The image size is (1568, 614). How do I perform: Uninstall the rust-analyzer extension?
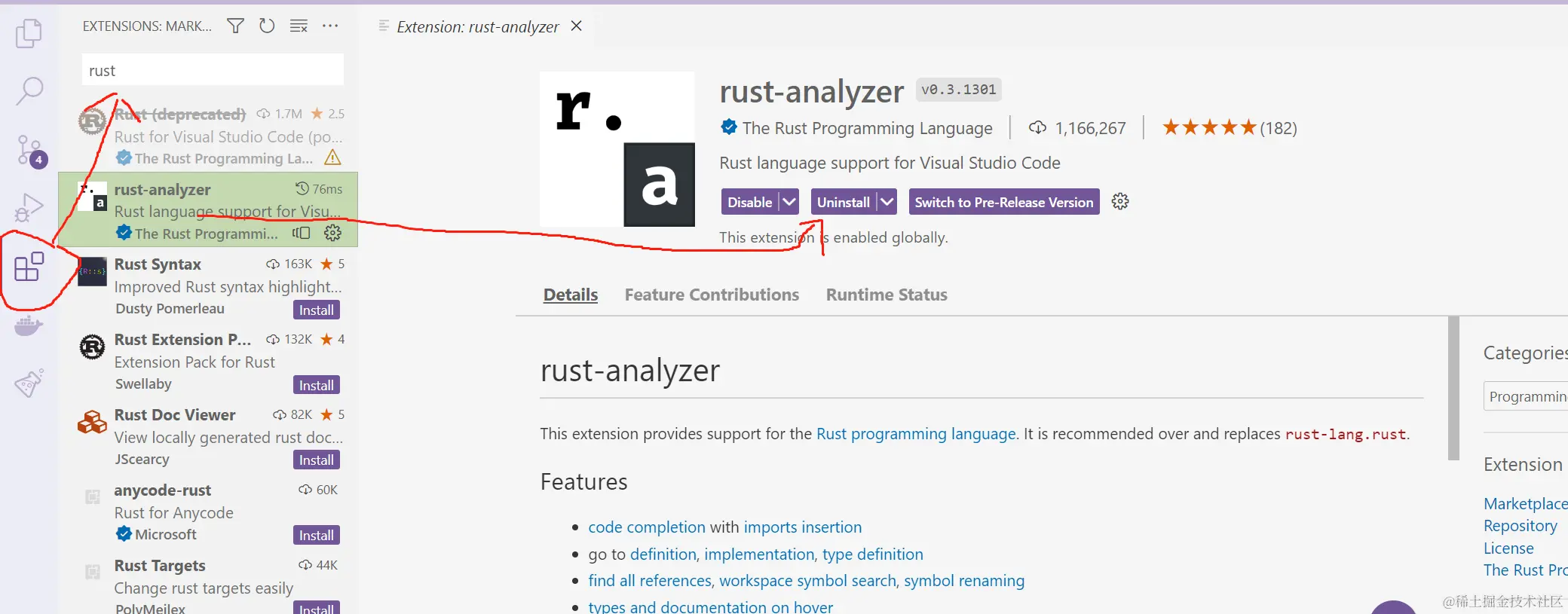pos(844,202)
